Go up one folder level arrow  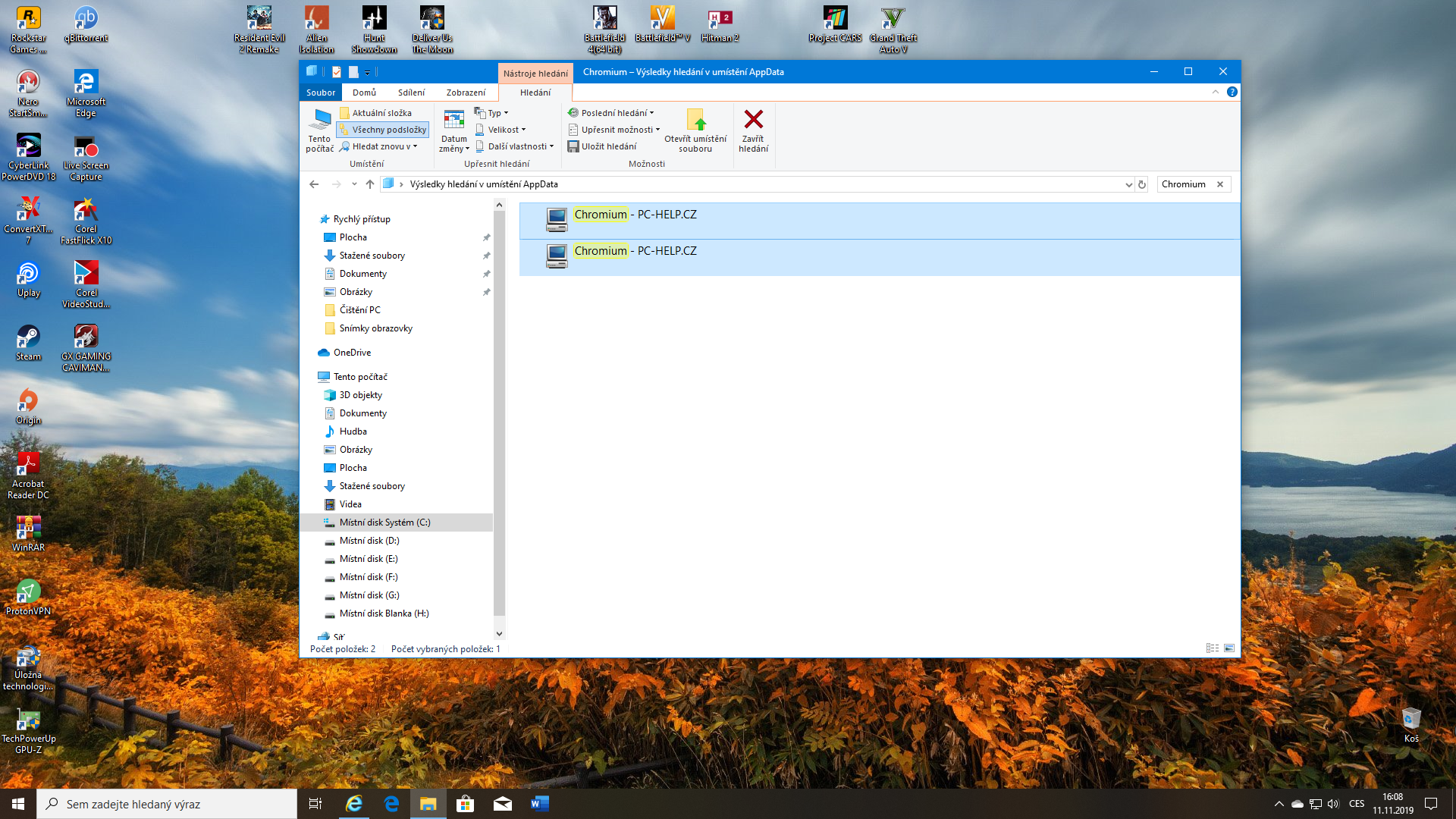(370, 184)
